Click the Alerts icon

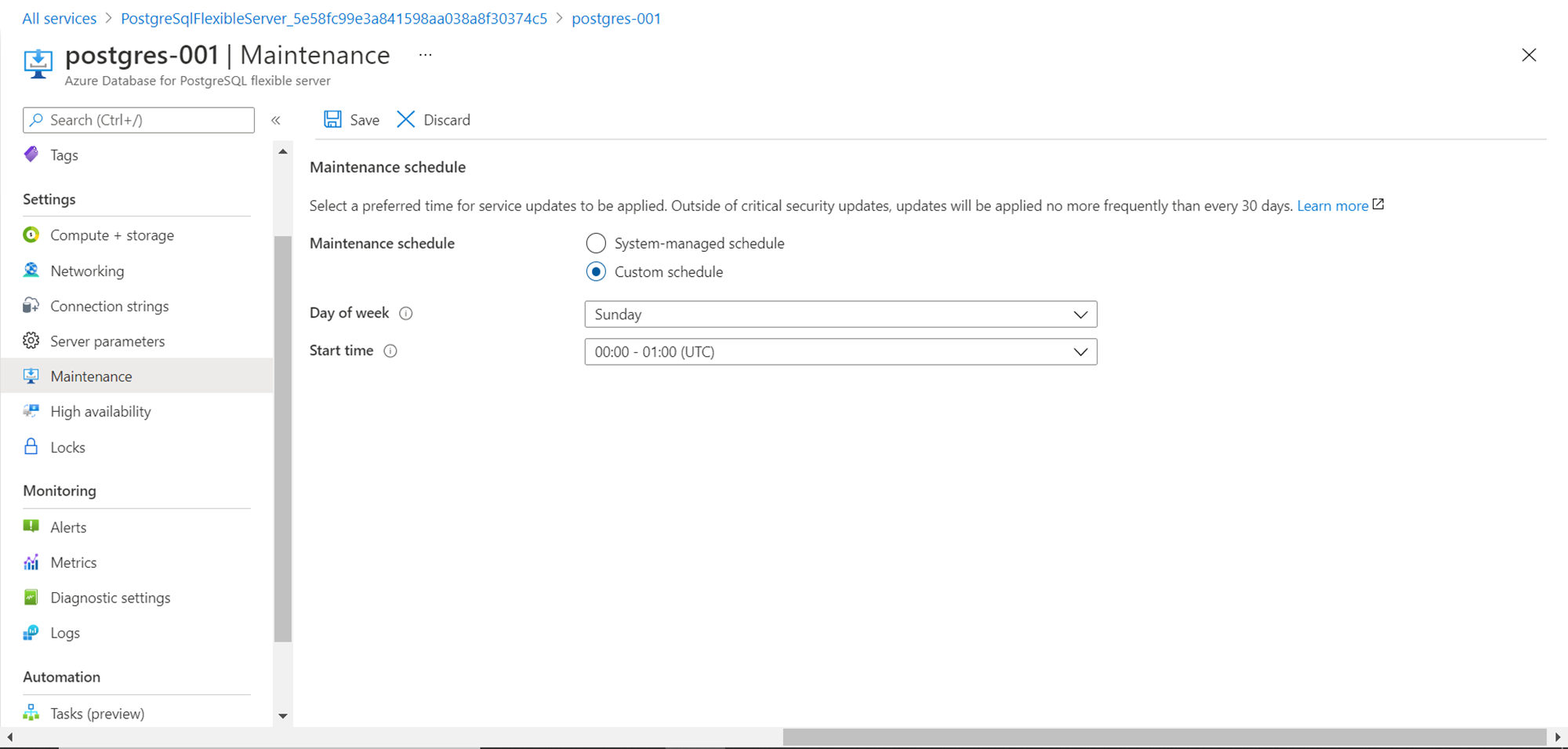(x=31, y=526)
